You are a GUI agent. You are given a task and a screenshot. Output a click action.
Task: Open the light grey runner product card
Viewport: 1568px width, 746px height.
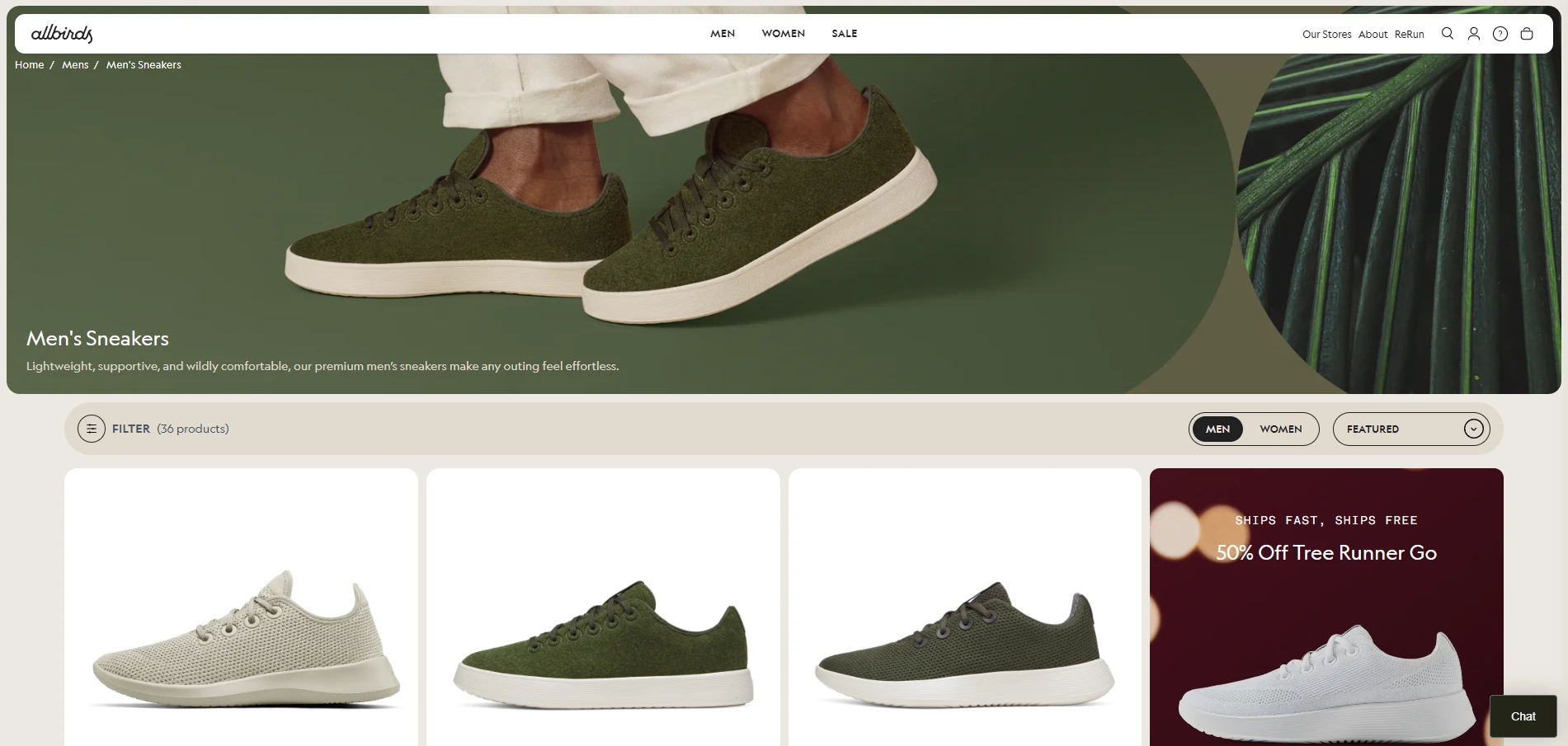coord(241,607)
